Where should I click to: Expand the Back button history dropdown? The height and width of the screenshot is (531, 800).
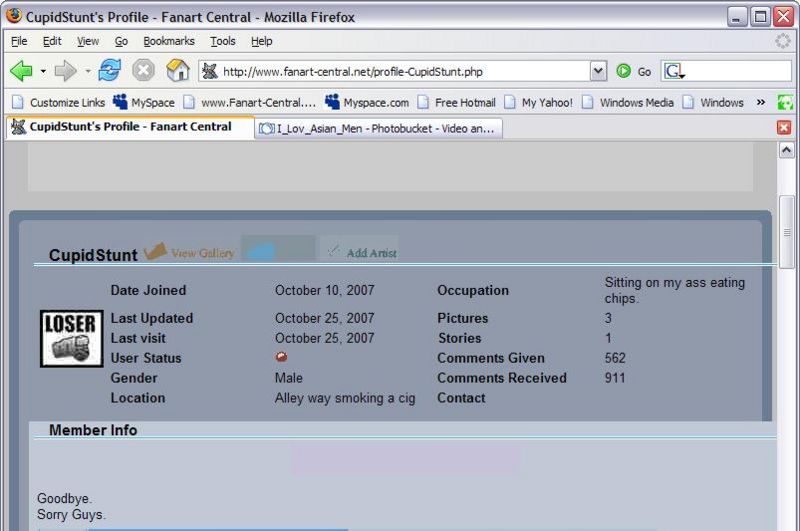click(43, 71)
